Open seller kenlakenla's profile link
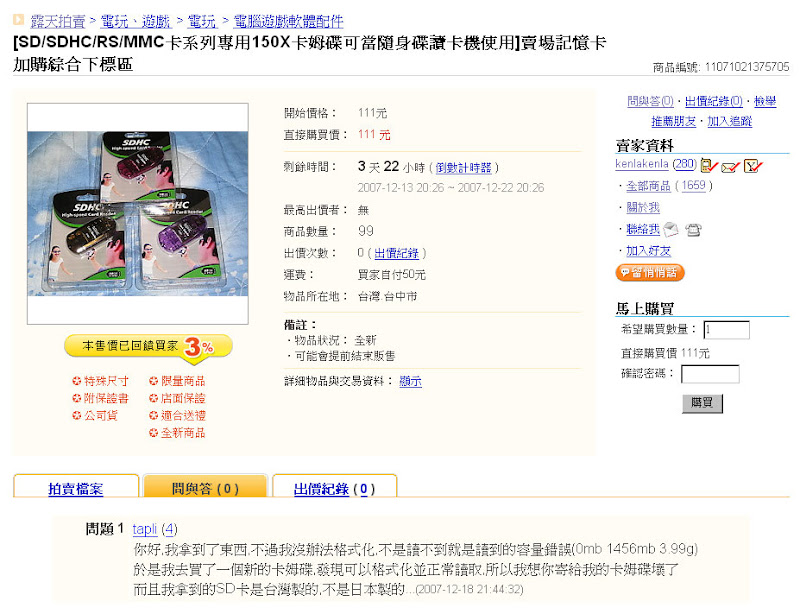Image resolution: width=800 pixels, height=614 pixels. point(642,164)
